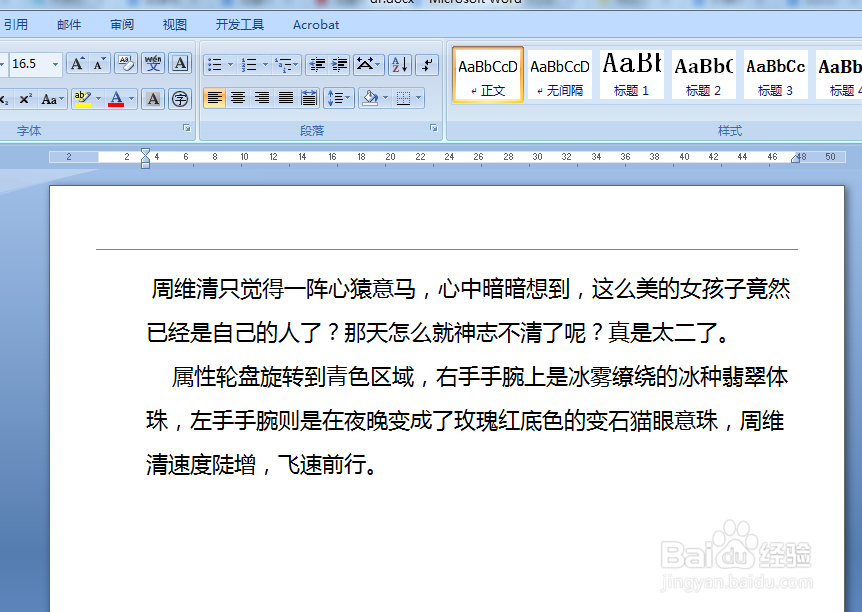Viewport: 862px width, 612px height.
Task: Open the 审阅 ribbon tab
Action: 122,25
